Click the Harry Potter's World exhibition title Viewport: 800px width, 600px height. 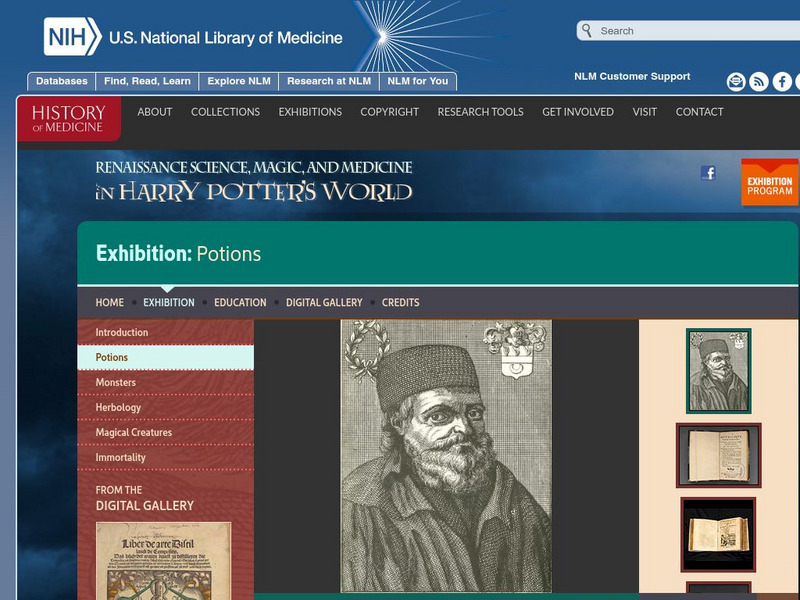click(254, 182)
